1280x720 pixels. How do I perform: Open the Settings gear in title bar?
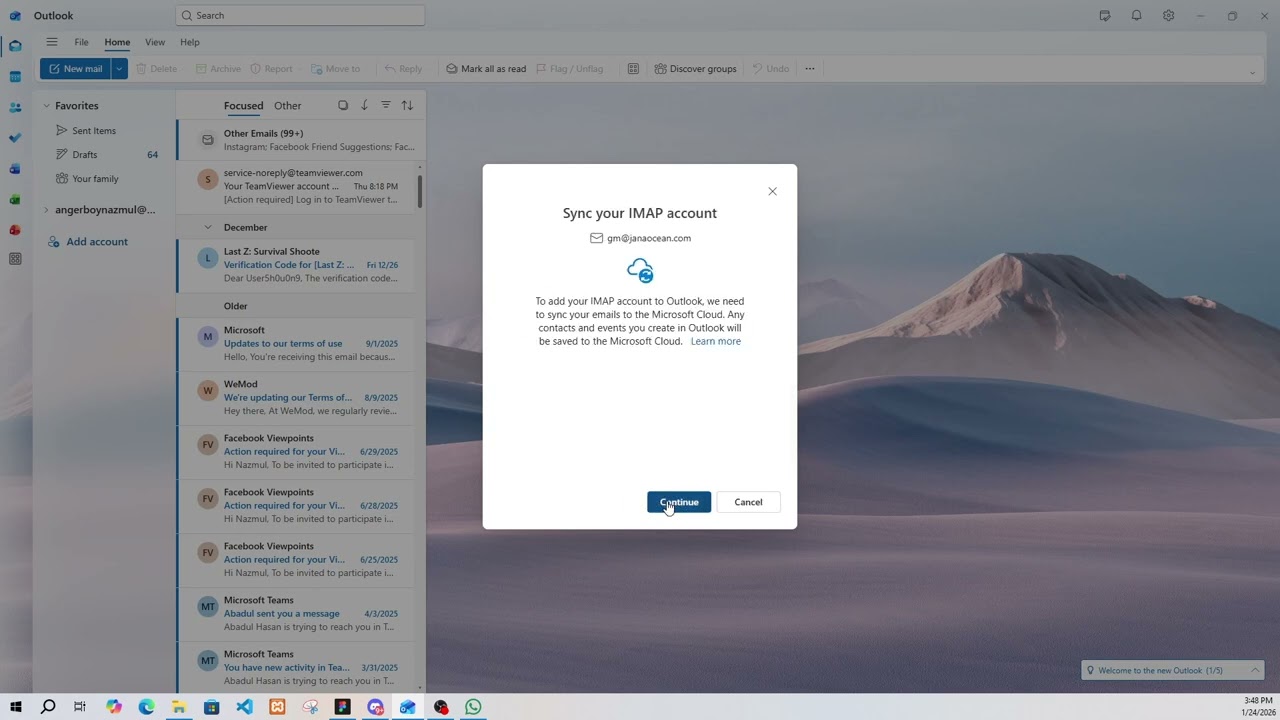pyautogui.click(x=1169, y=15)
